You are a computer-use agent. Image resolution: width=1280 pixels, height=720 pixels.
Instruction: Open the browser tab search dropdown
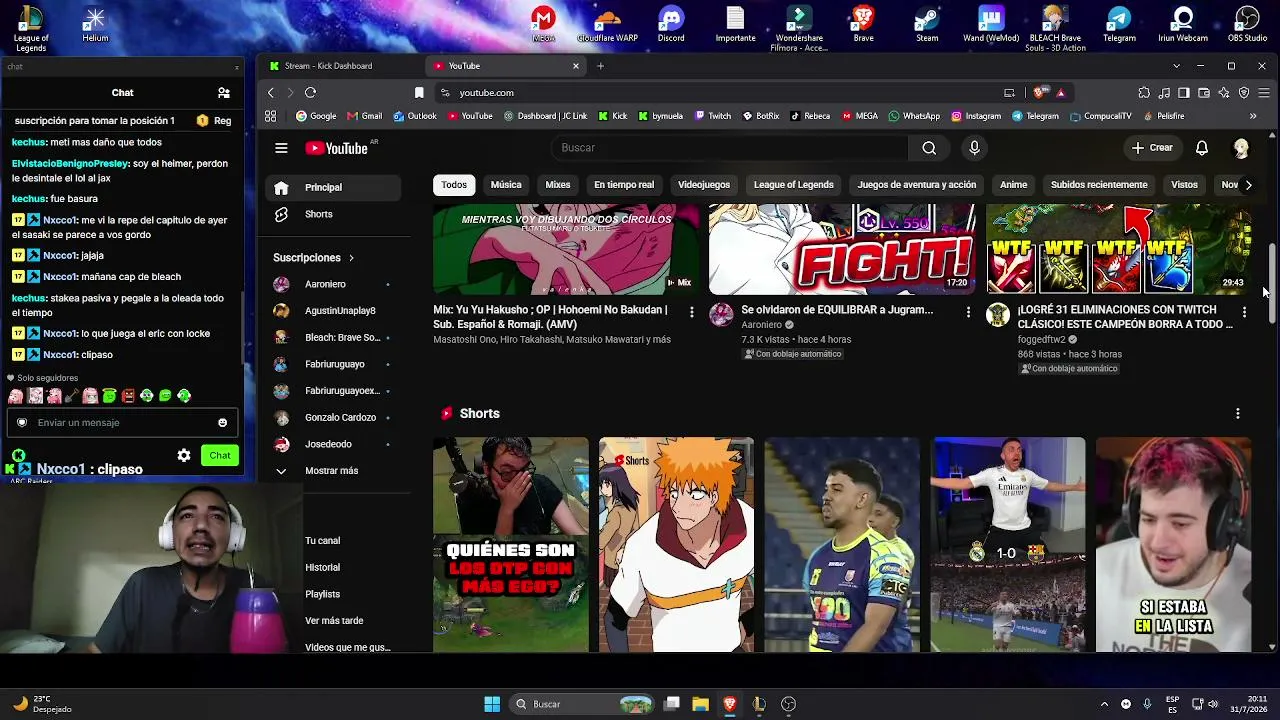pos(1176,66)
